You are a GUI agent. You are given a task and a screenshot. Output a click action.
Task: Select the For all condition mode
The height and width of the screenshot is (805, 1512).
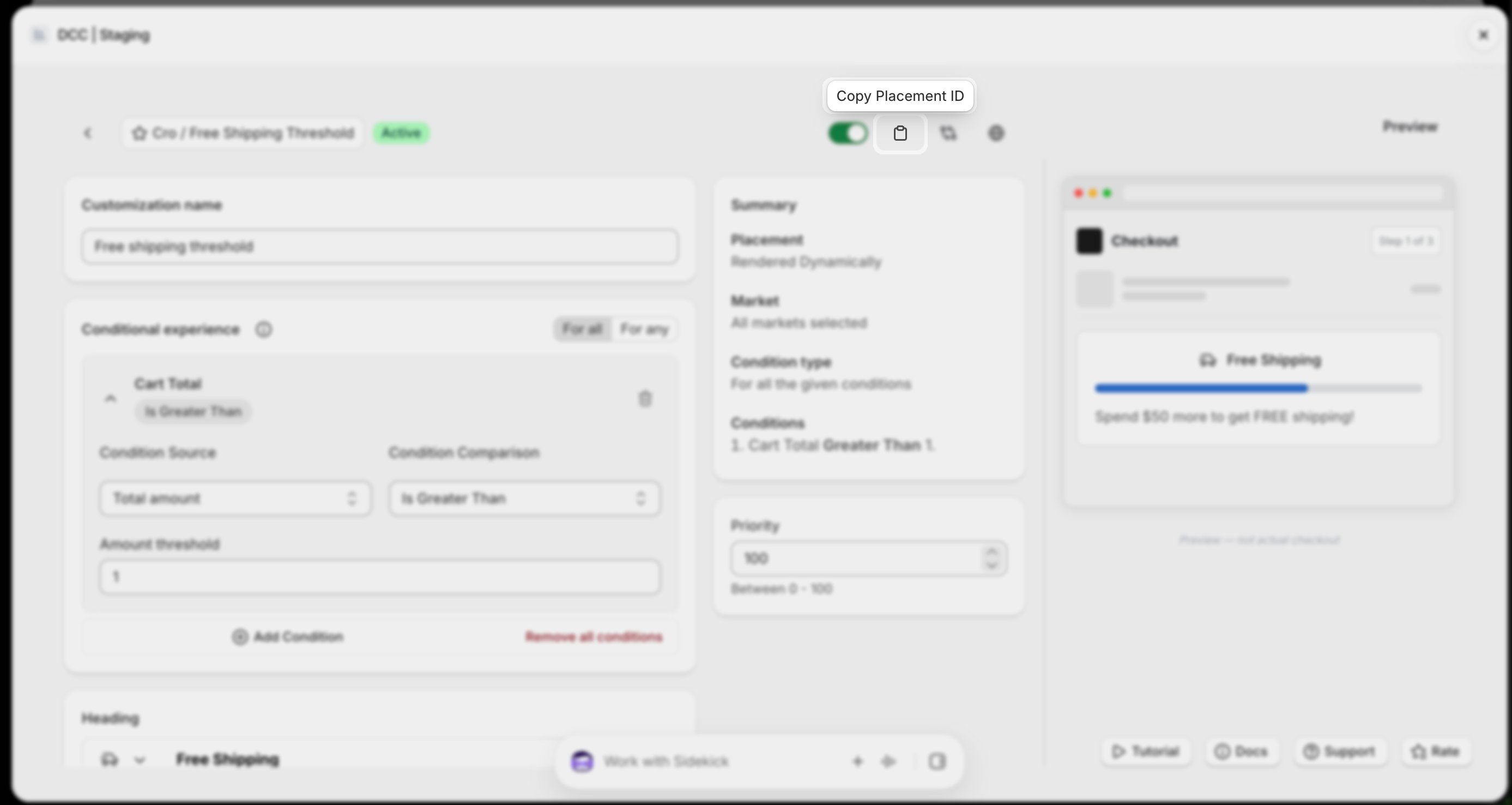[x=582, y=329]
